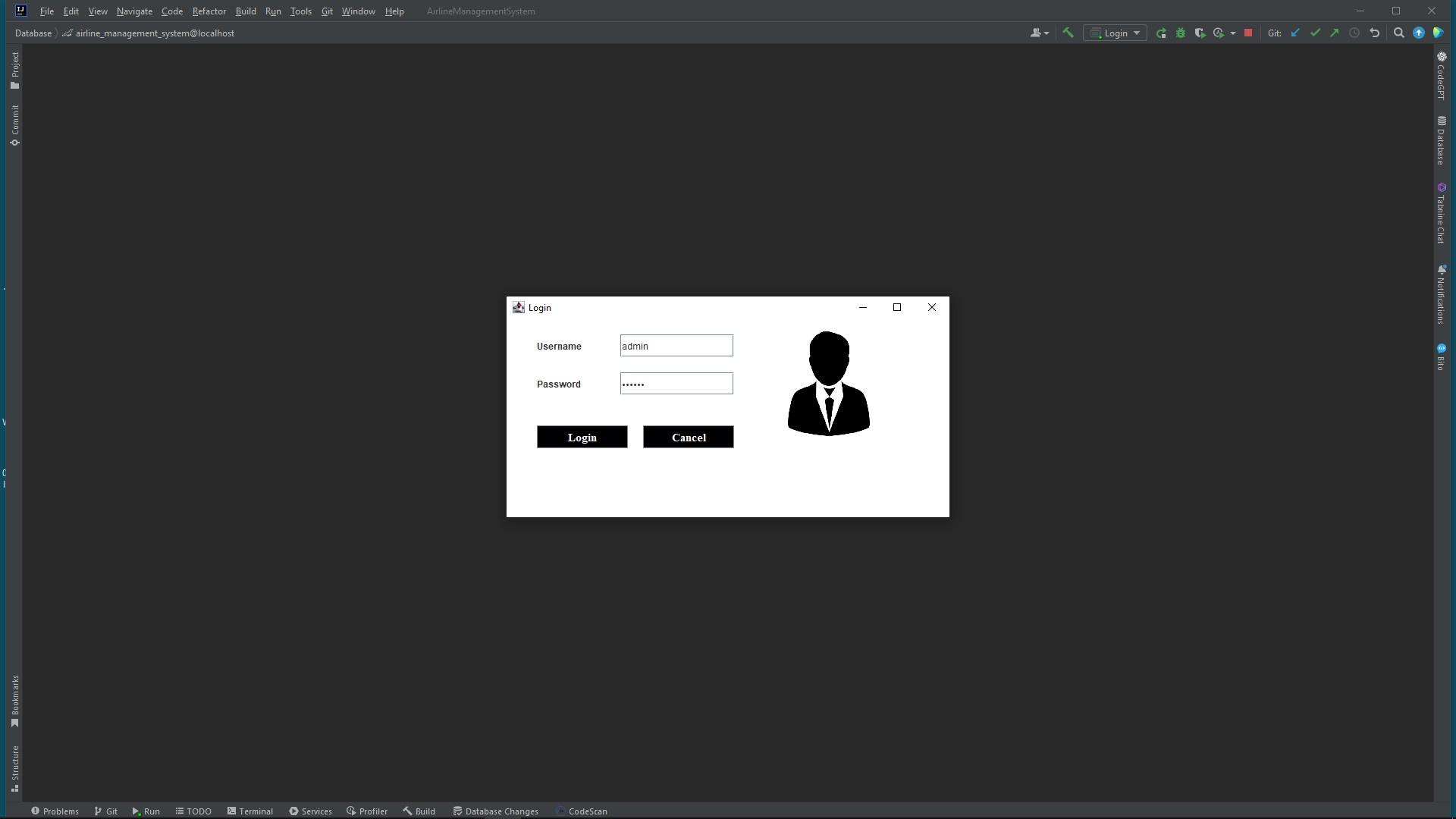Viewport: 1456px width, 819px height.
Task: Run the project with the debug icon
Action: click(1180, 33)
